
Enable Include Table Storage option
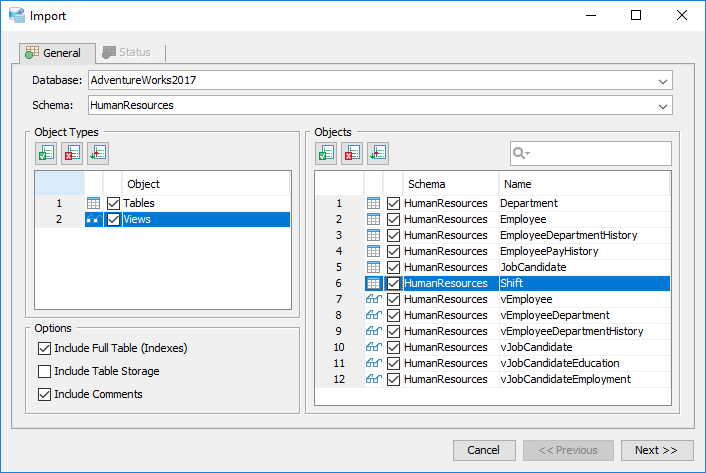click(44, 372)
